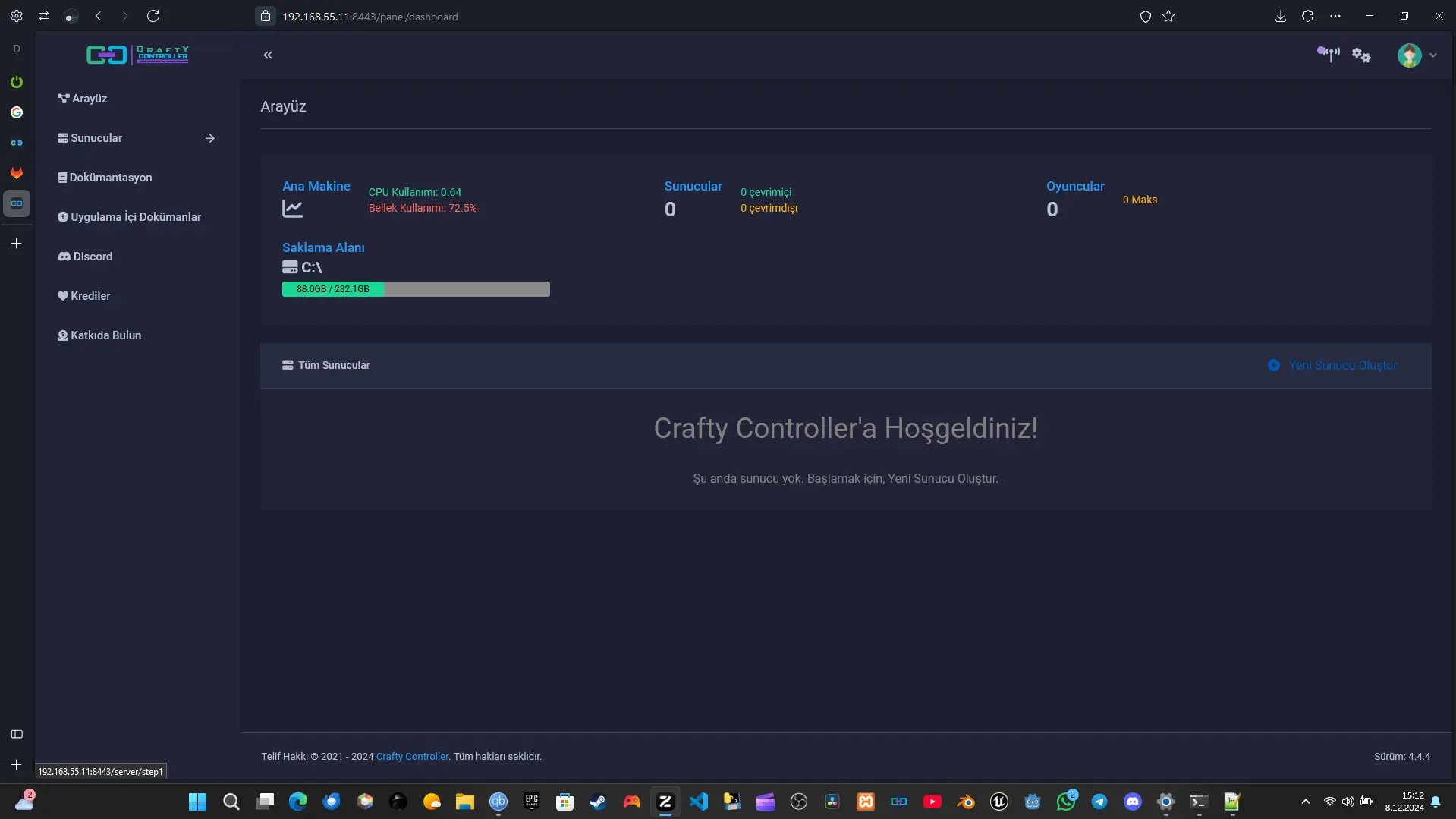
Task: Click the host stats chart icon
Action: (x=293, y=209)
